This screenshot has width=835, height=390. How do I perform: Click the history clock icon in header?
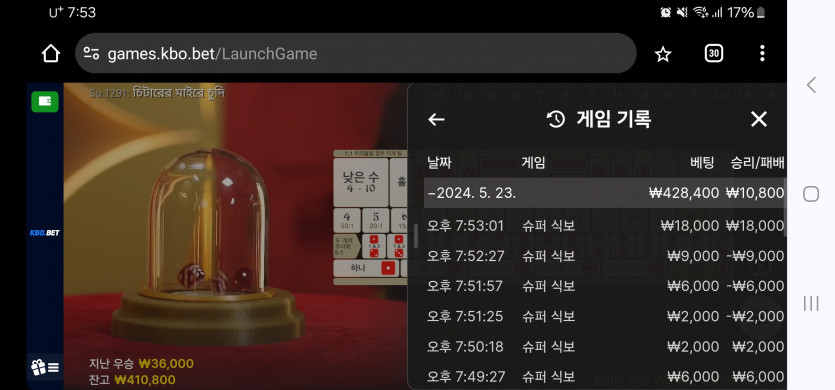pyautogui.click(x=555, y=119)
